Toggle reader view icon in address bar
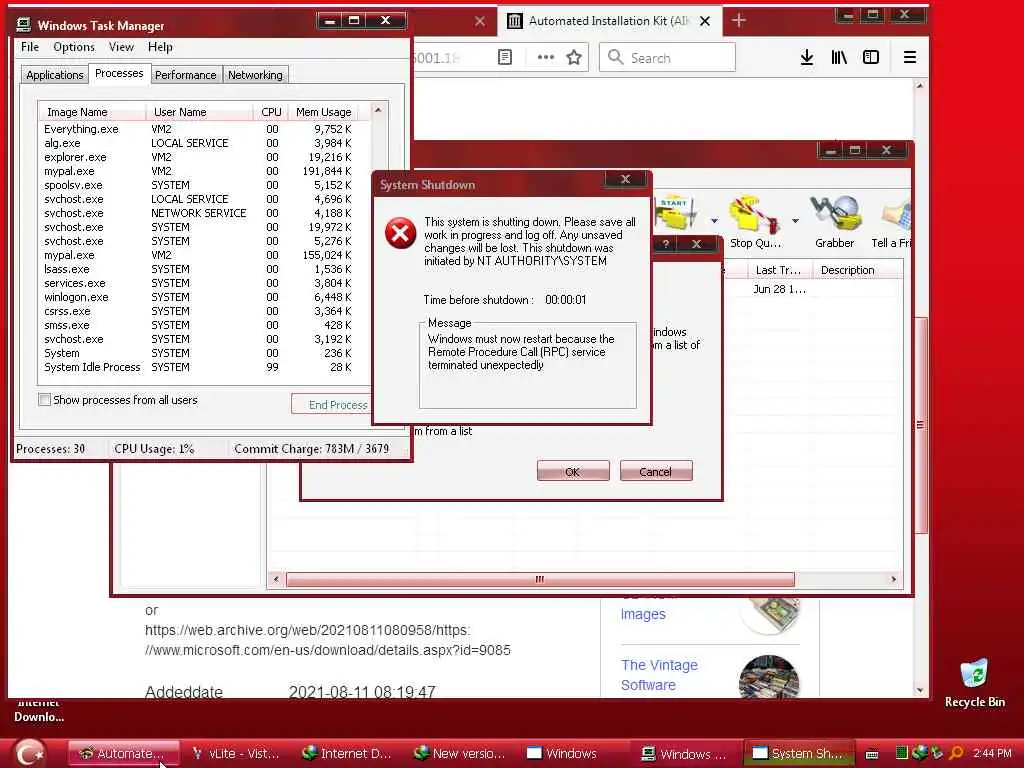Image resolution: width=1024 pixels, height=768 pixels. coord(505,57)
